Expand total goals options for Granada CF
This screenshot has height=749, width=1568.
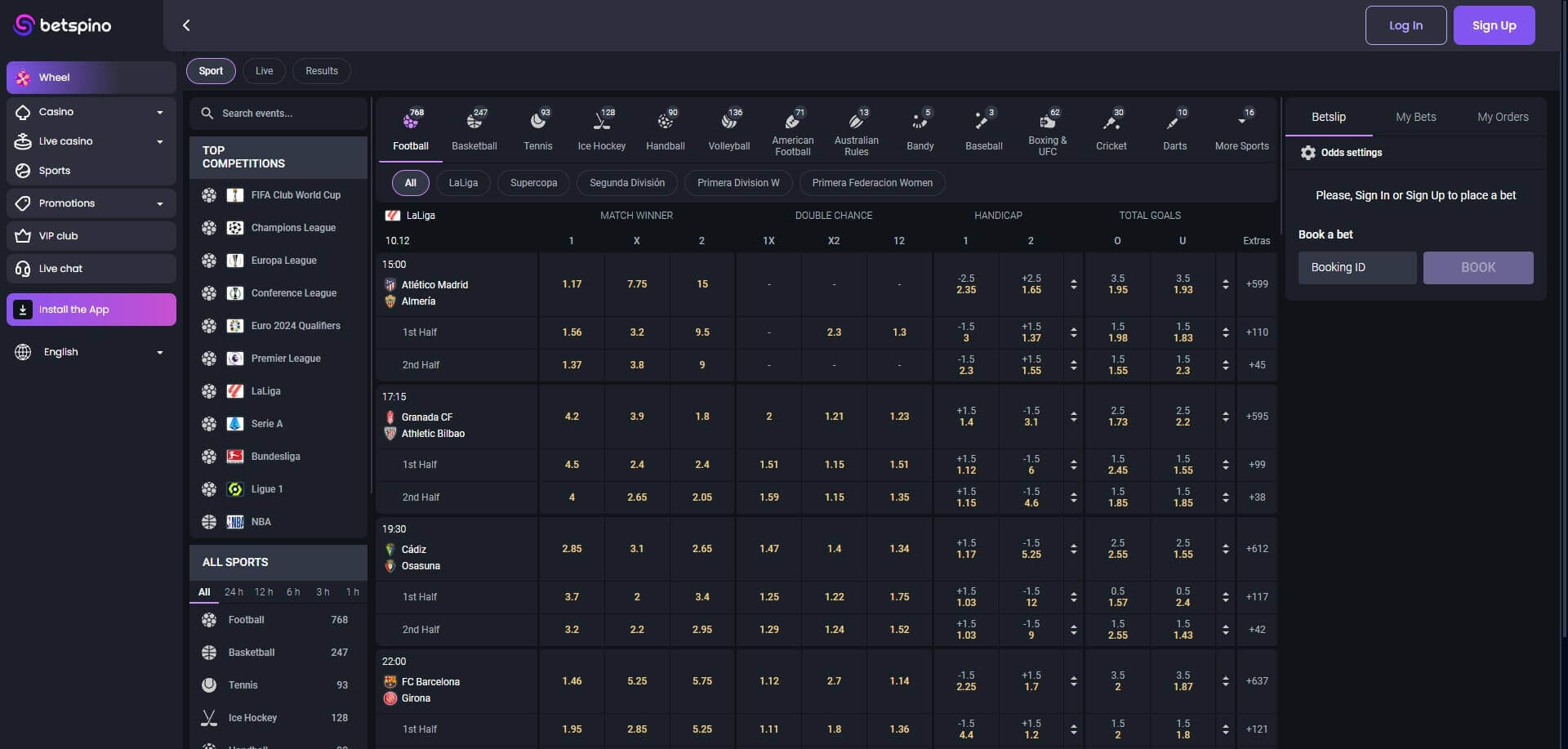(x=1225, y=417)
